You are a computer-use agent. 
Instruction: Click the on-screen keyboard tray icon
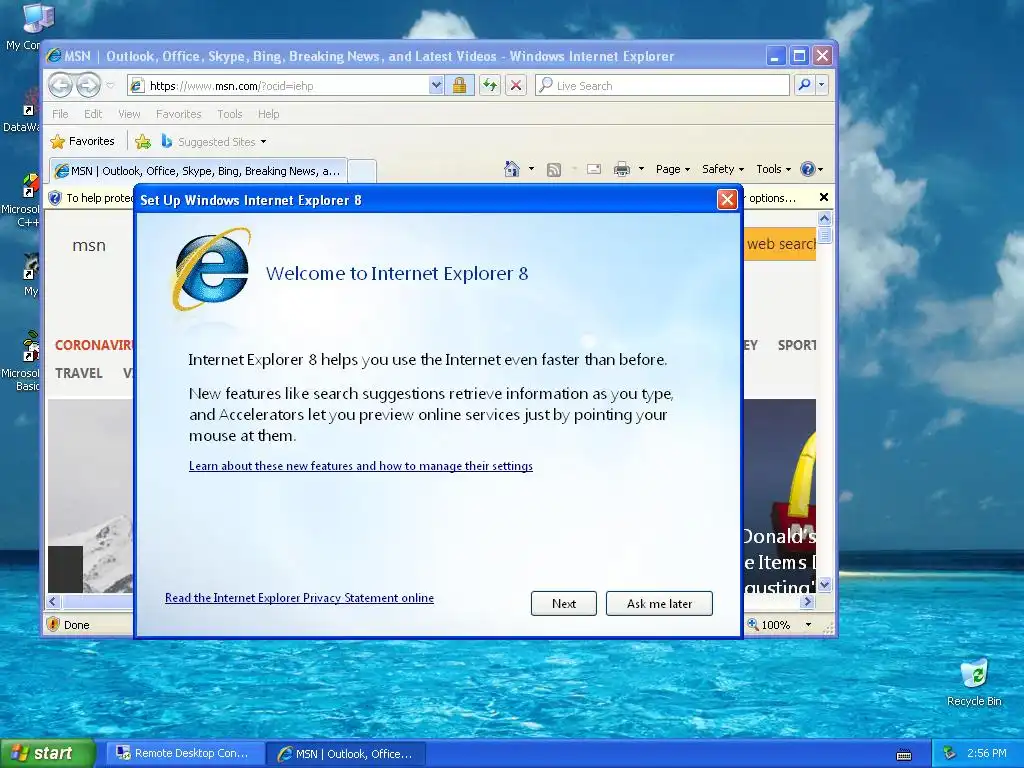[904, 754]
